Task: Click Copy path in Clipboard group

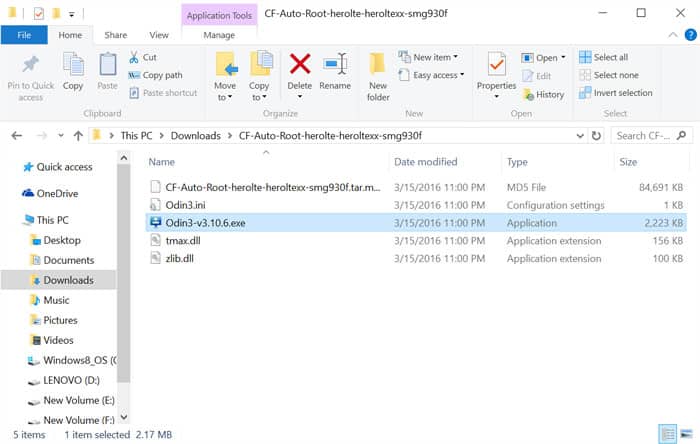Action: click(155, 75)
